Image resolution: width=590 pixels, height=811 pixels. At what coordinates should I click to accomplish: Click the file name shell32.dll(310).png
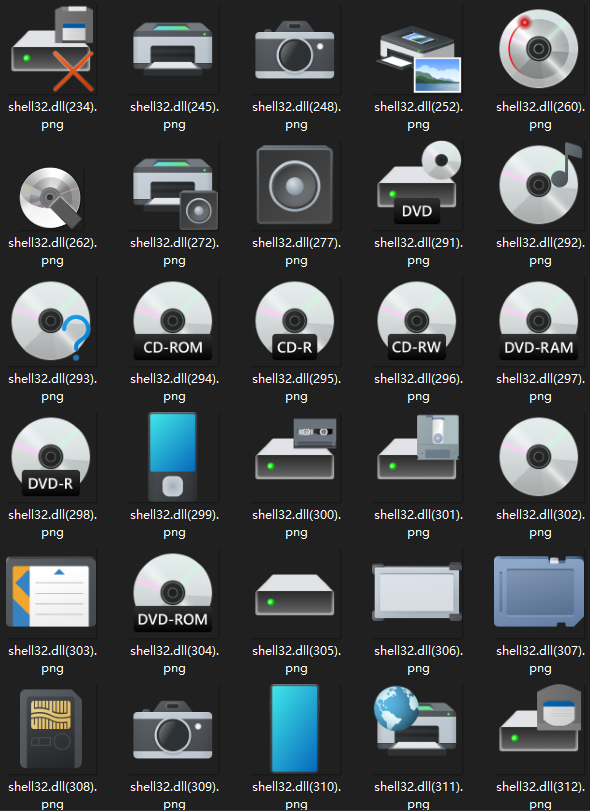[296, 795]
